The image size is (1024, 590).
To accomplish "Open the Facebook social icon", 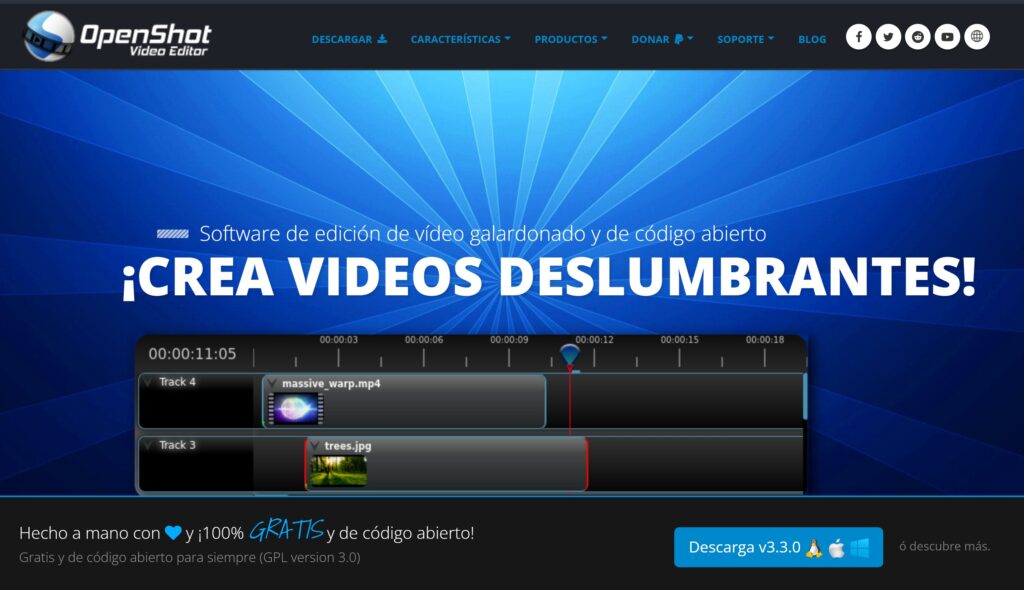I will click(858, 37).
